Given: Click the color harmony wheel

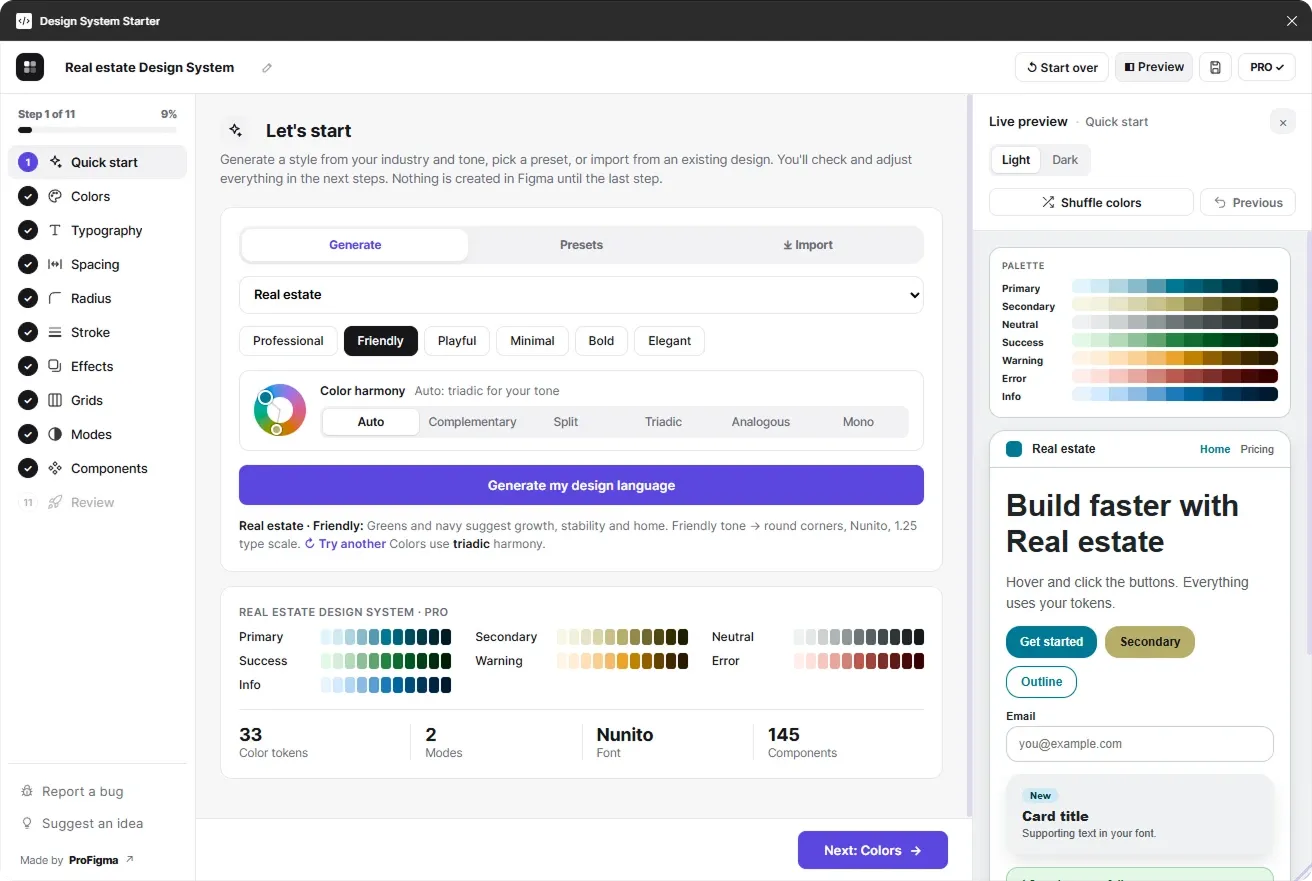Looking at the screenshot, I should pyautogui.click(x=280, y=410).
